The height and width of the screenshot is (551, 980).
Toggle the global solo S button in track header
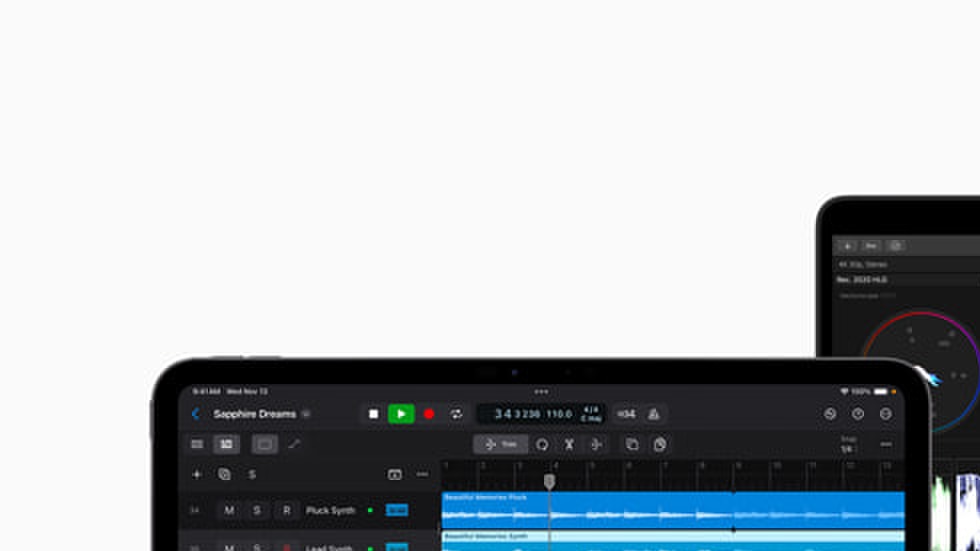252,475
